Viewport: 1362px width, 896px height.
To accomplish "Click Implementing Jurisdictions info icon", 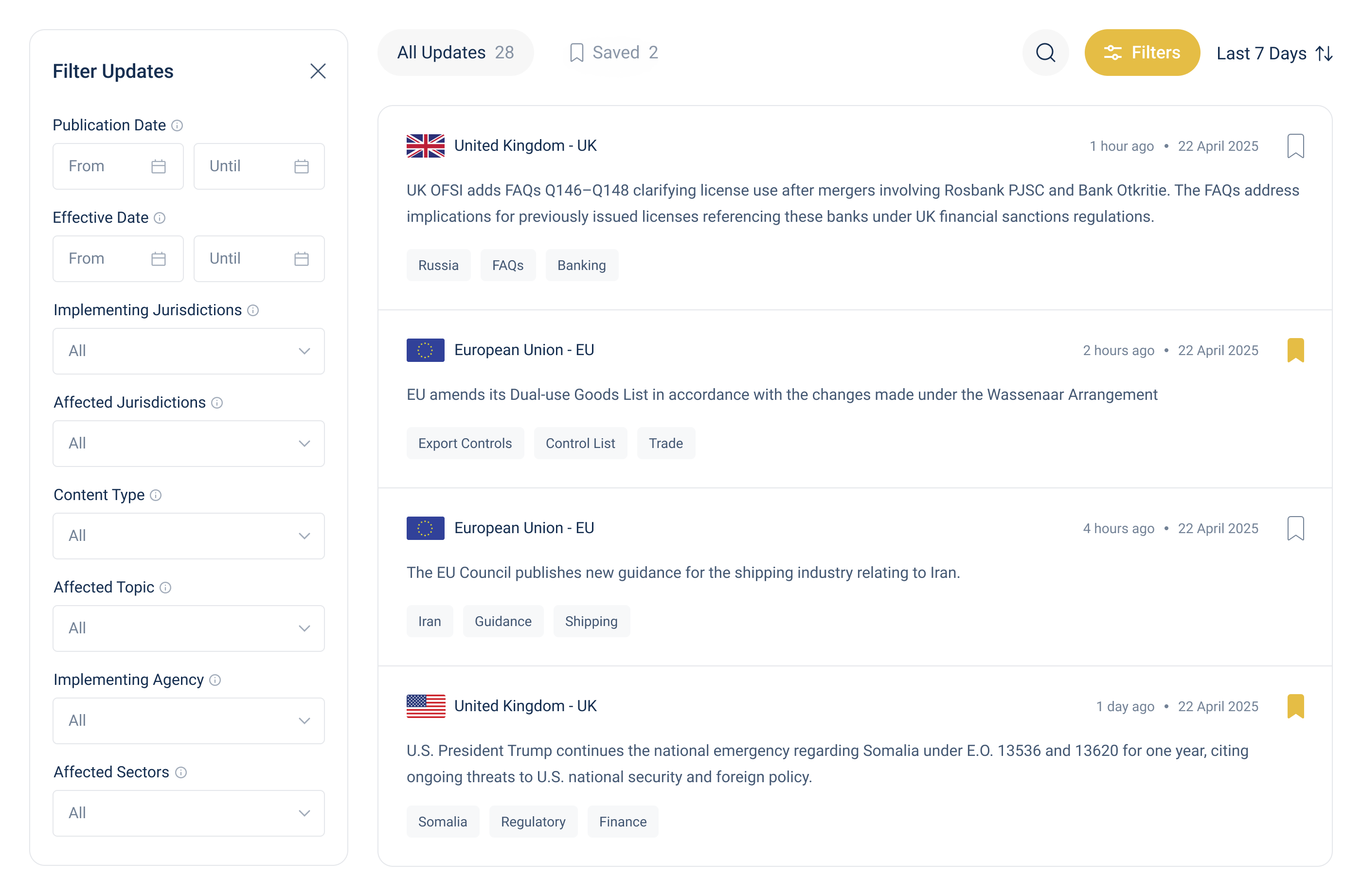I will tap(253, 310).
